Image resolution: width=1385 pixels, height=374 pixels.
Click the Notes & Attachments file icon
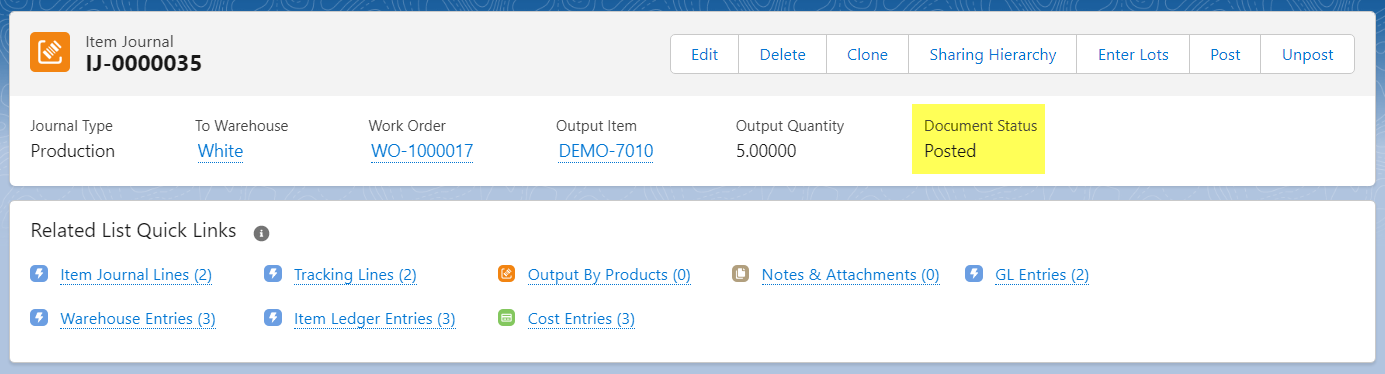tap(741, 274)
